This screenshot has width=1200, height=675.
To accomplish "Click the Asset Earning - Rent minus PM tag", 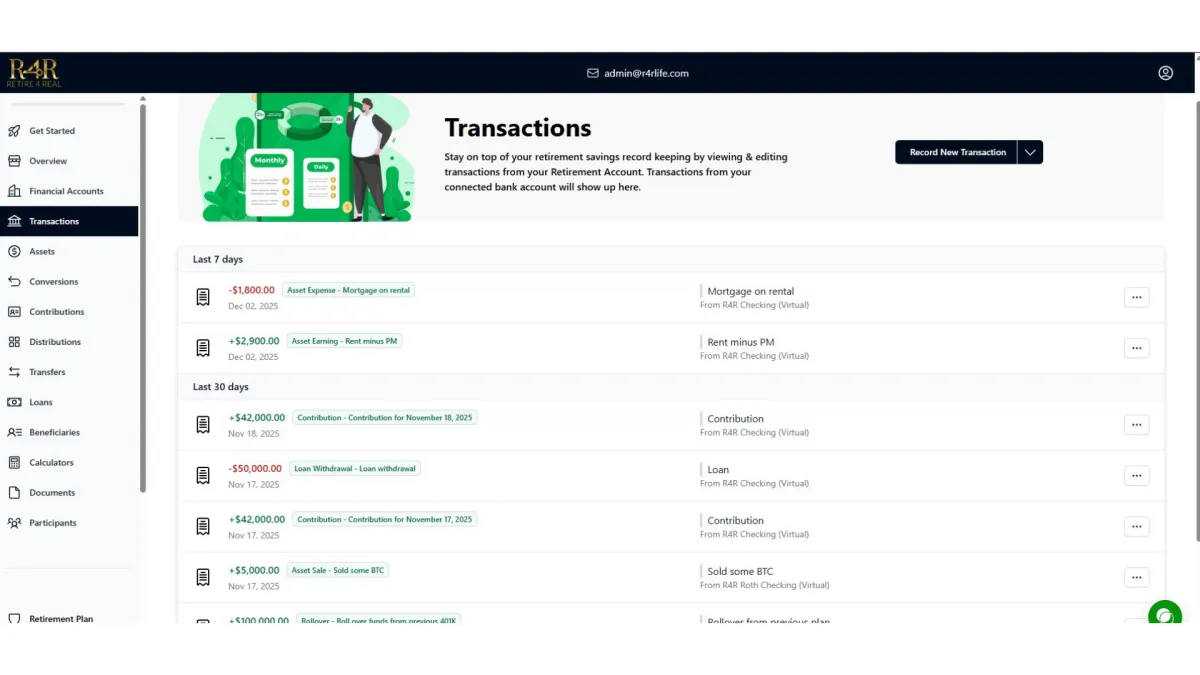I will coord(344,341).
